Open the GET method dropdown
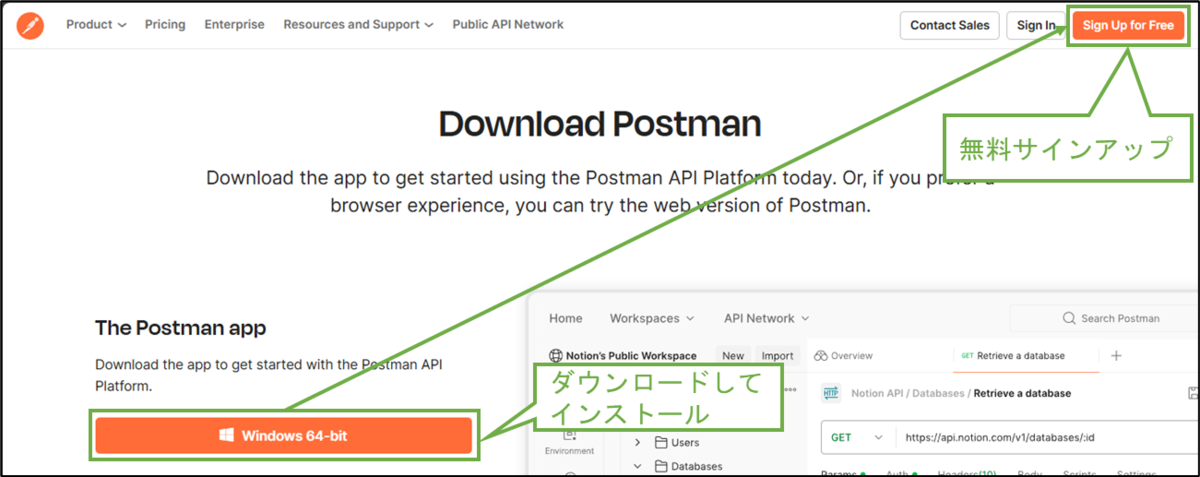 tap(858, 437)
